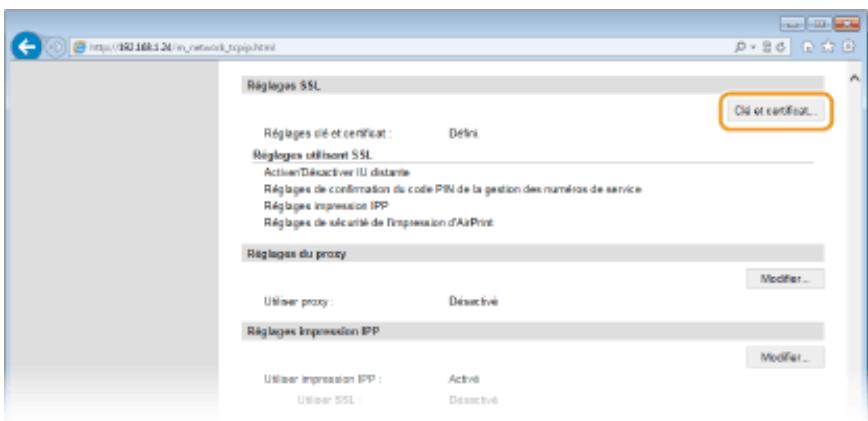Go back with the blue arrow button
The height and width of the screenshot is (421, 868).
tap(25, 46)
